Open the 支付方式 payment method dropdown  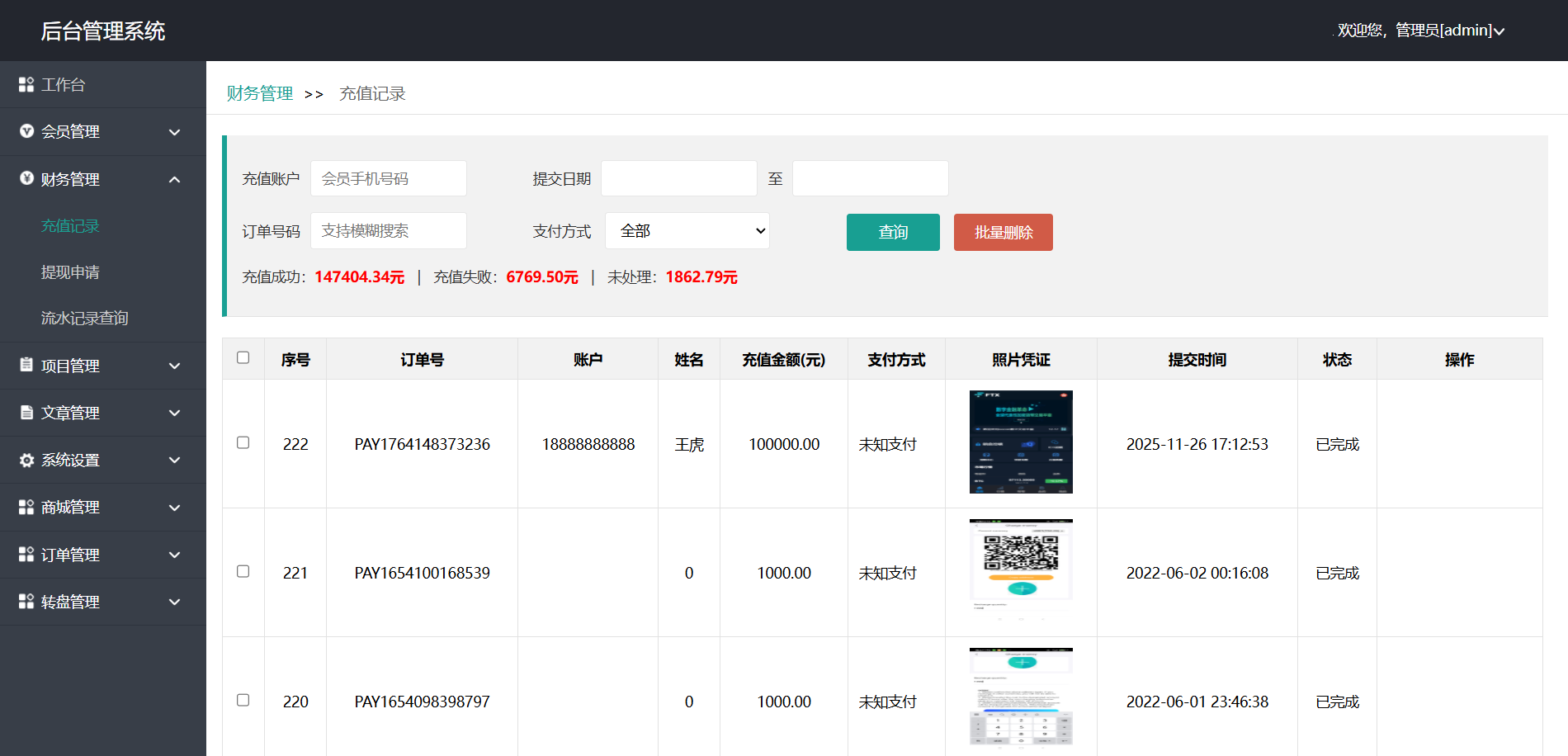coord(687,231)
